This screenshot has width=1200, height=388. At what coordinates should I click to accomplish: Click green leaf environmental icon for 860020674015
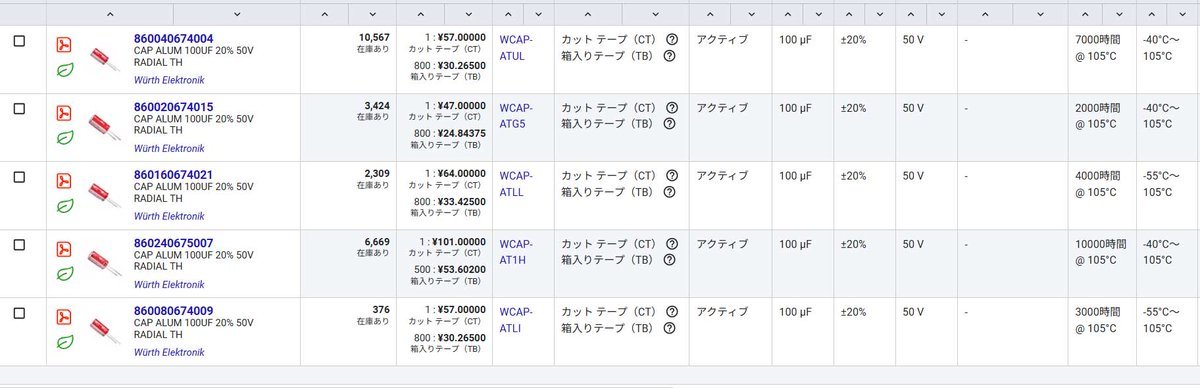pos(64,138)
